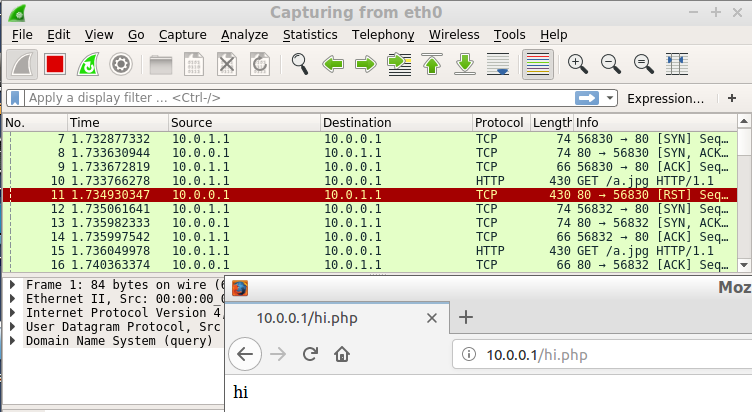Image resolution: width=752 pixels, height=412 pixels.
Task: Go back to previous packet arrow
Action: coord(332,65)
